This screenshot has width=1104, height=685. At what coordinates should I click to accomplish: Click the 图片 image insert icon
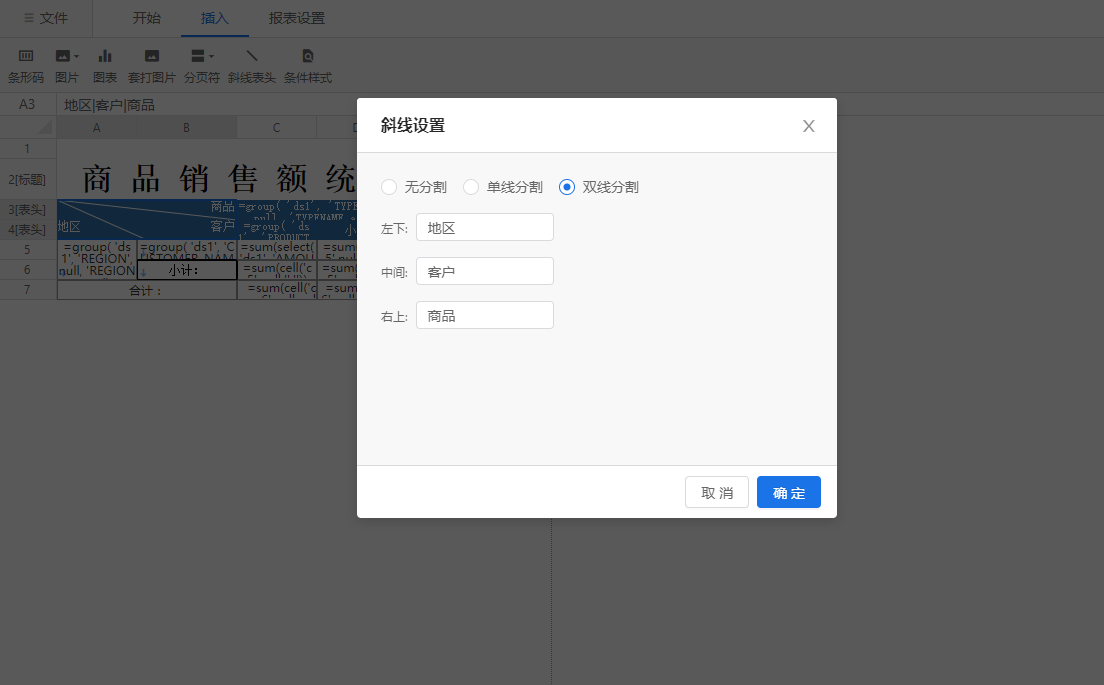[63, 56]
